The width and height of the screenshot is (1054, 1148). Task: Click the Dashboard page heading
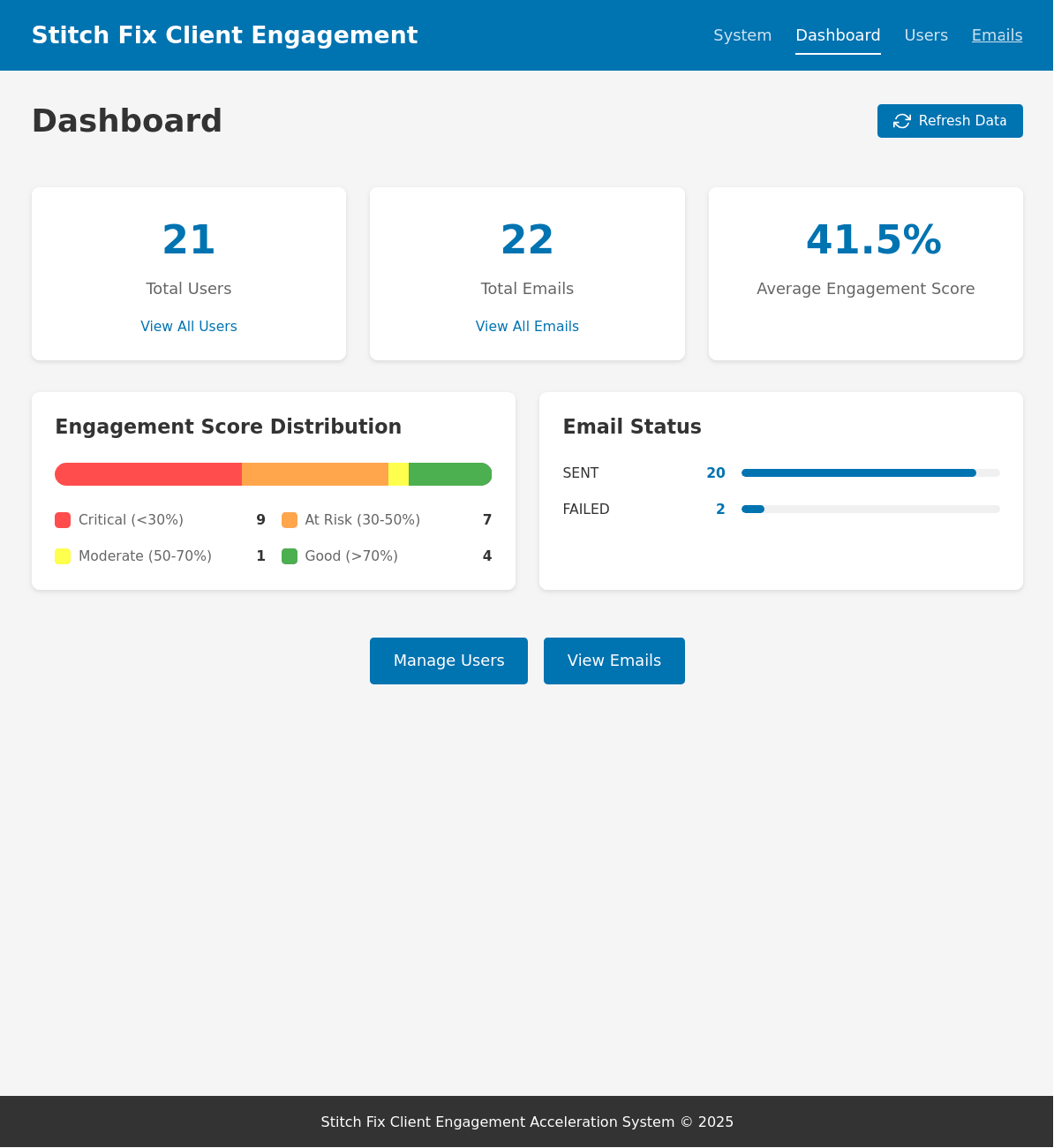click(127, 121)
